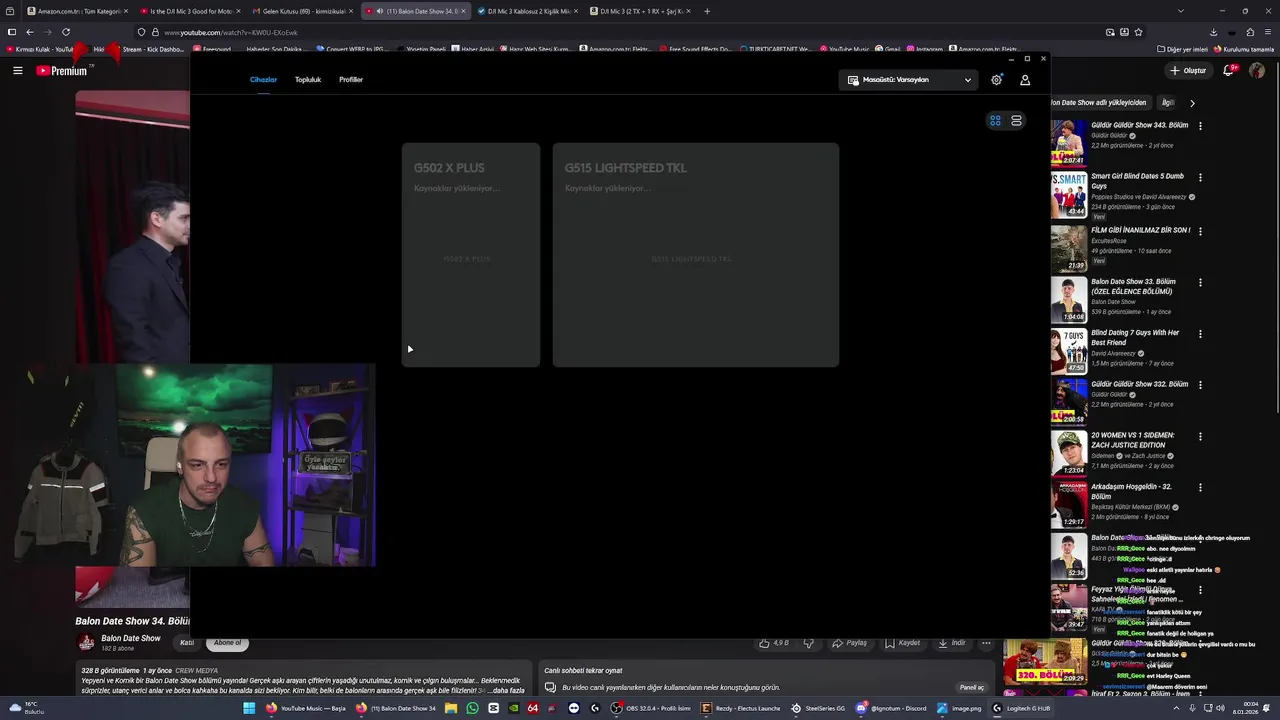This screenshot has width=1280, height=720.
Task: Open the Kırmızı Kulak - YouTube bookmark
Action: (40, 49)
